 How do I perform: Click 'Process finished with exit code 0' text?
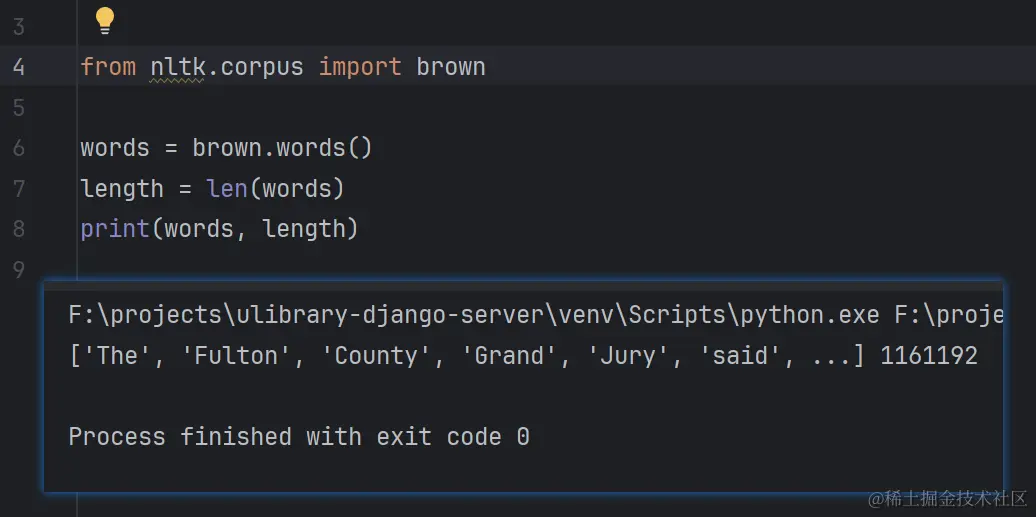298,437
